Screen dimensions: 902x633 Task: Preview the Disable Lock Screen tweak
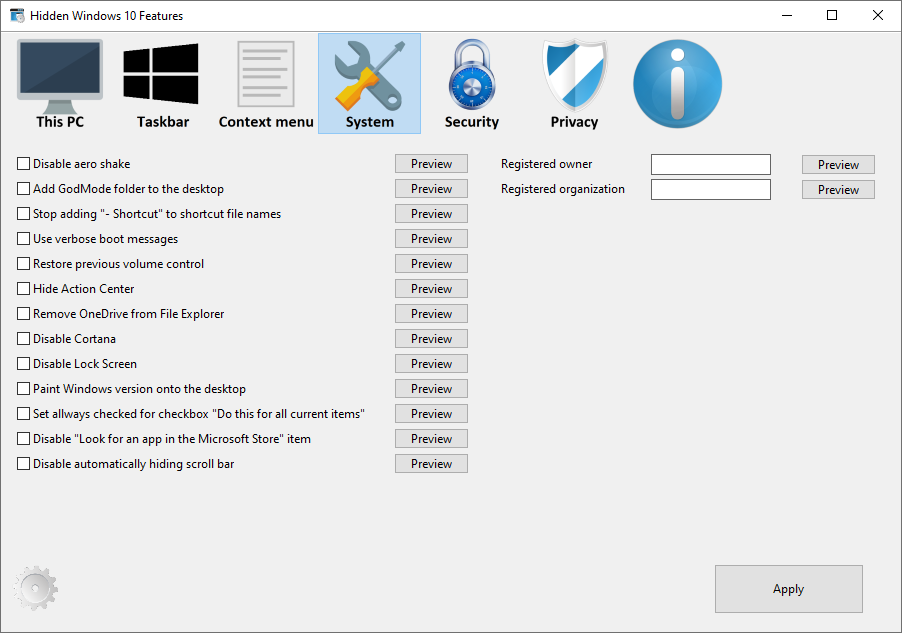coord(431,364)
